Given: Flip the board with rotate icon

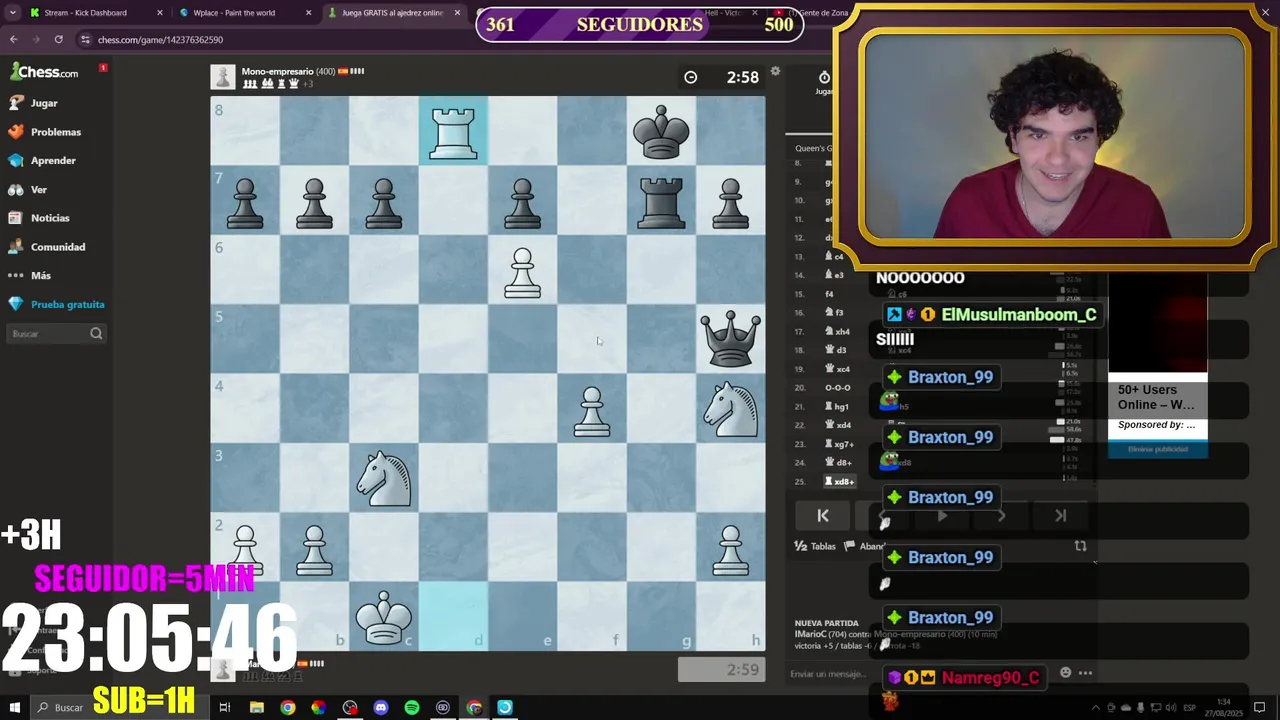Looking at the screenshot, I should tap(1080, 546).
